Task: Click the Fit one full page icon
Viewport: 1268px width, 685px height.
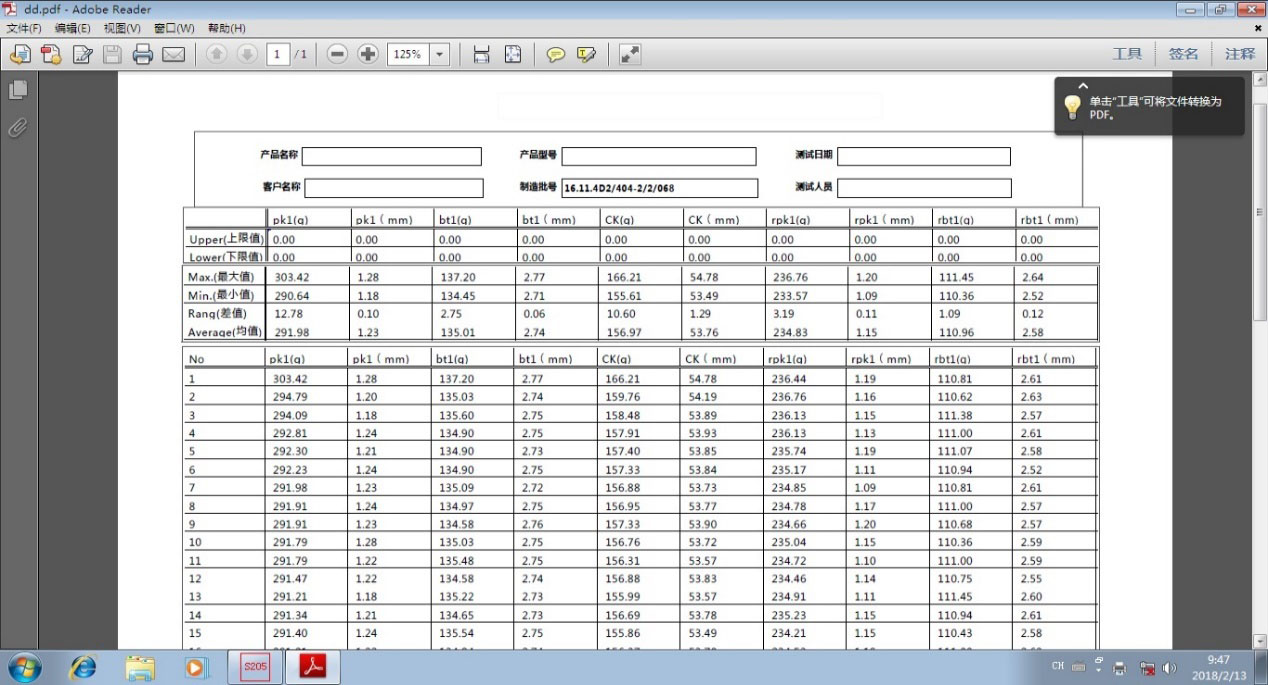Action: point(513,54)
